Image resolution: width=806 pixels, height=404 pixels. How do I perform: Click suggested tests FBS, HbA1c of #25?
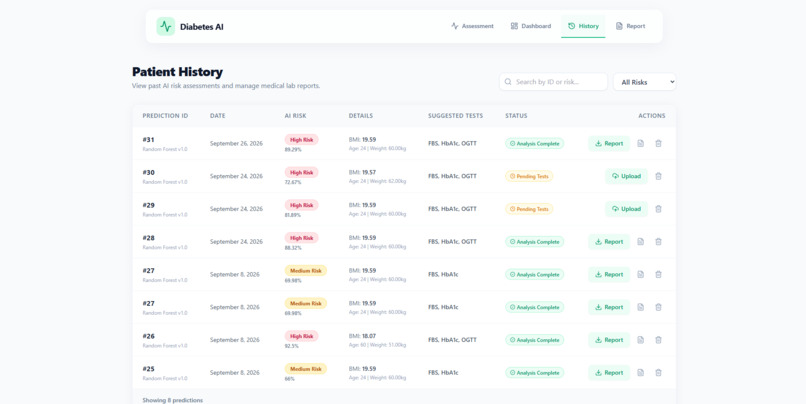443,373
